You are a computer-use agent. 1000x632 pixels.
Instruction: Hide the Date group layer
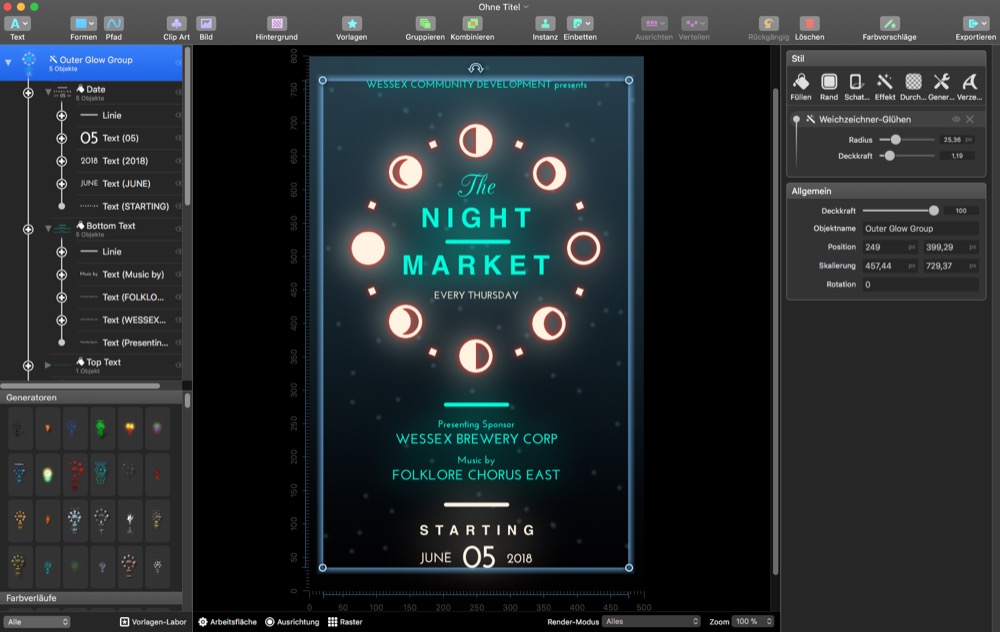[179, 92]
